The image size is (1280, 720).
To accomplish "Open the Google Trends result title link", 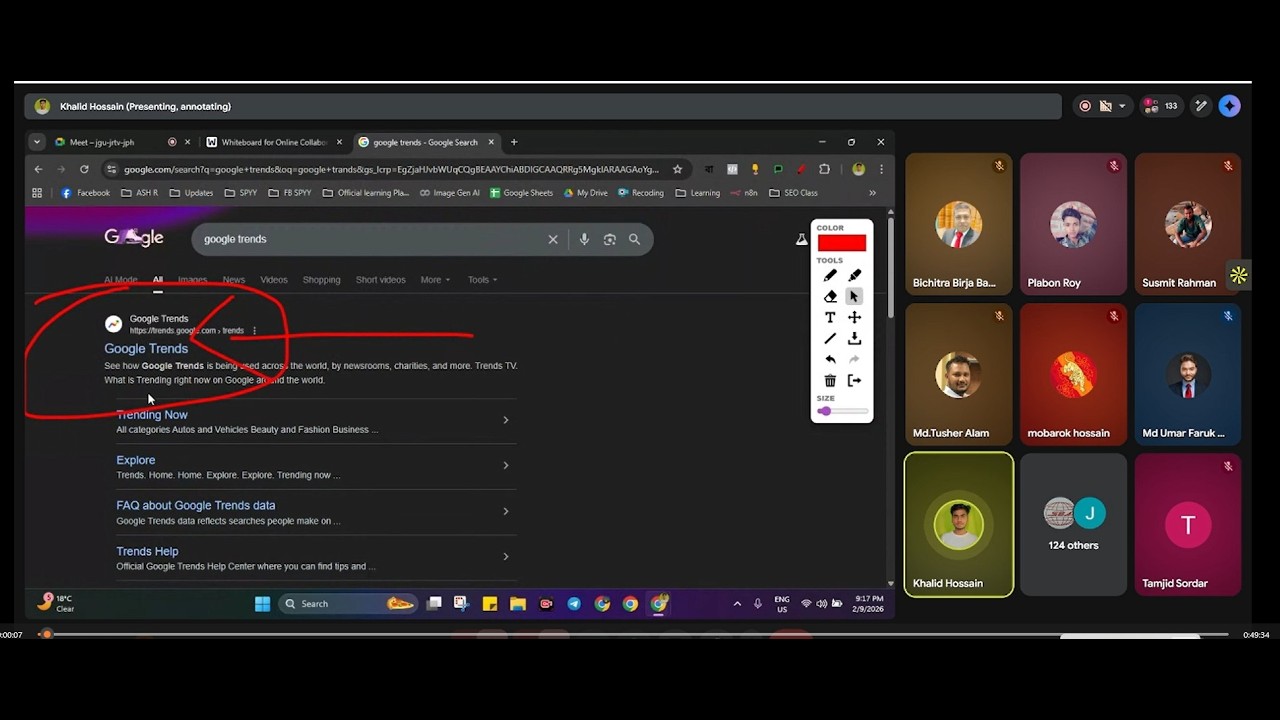I will click(146, 349).
